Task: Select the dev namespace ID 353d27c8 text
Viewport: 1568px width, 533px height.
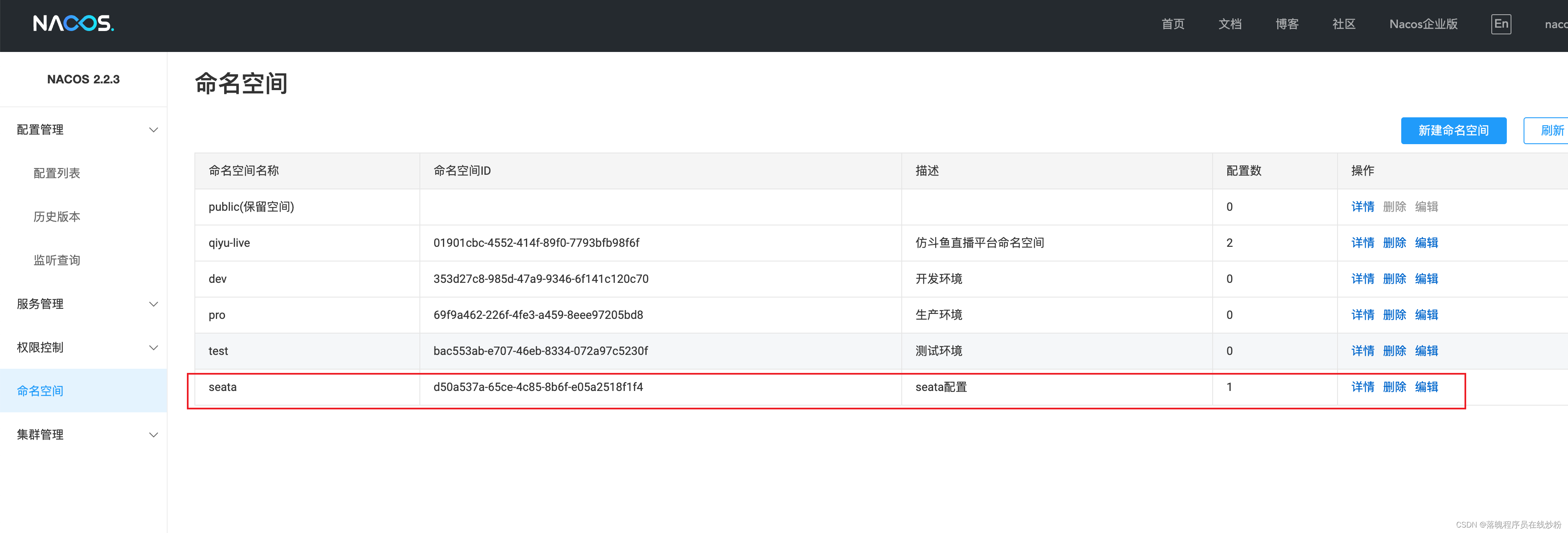Action: point(541,279)
